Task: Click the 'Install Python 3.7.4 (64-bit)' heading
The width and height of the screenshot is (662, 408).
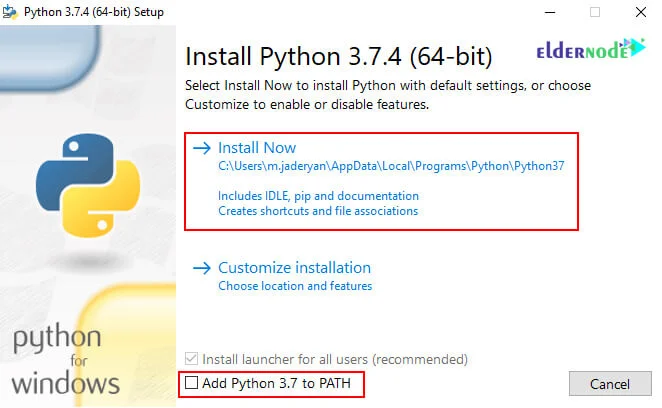Action: coord(352,54)
